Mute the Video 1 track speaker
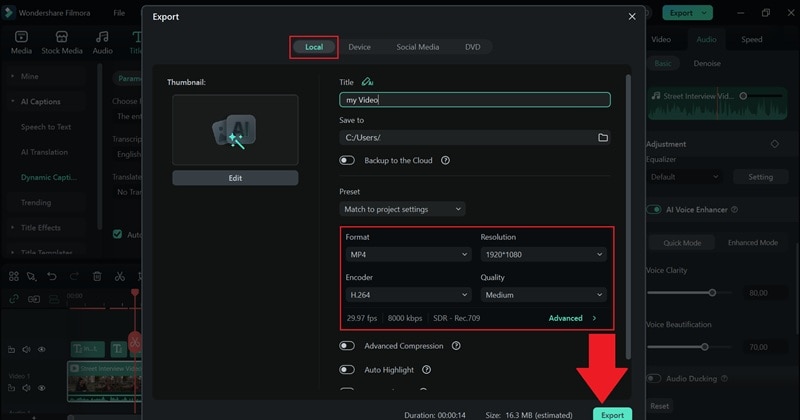This screenshot has height=420, width=800. (27, 388)
